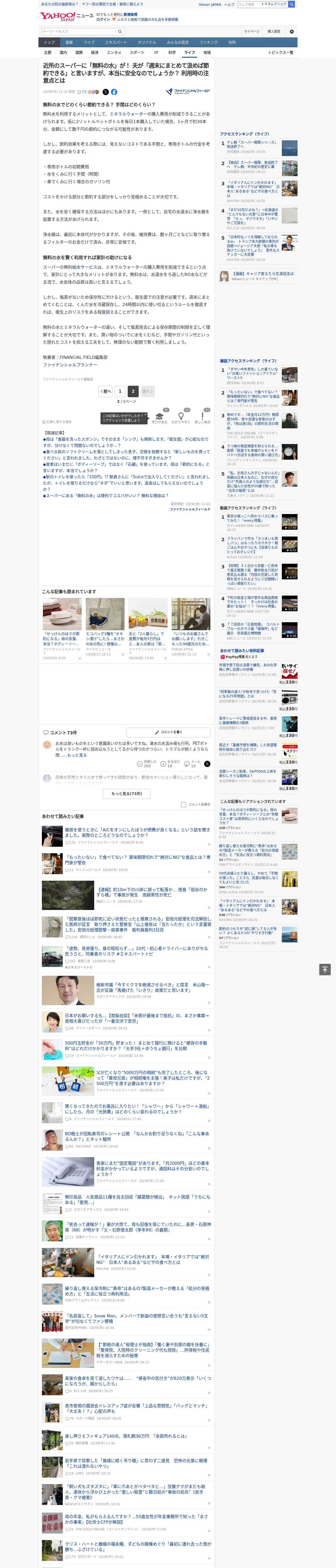This screenshot has height=1568, width=336.
Task: Open the ランキング navigation tab
Action: 209,42
